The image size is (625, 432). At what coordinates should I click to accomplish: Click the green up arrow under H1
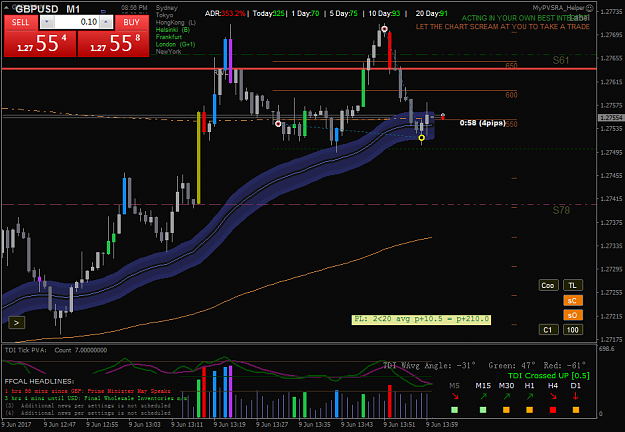529,397
